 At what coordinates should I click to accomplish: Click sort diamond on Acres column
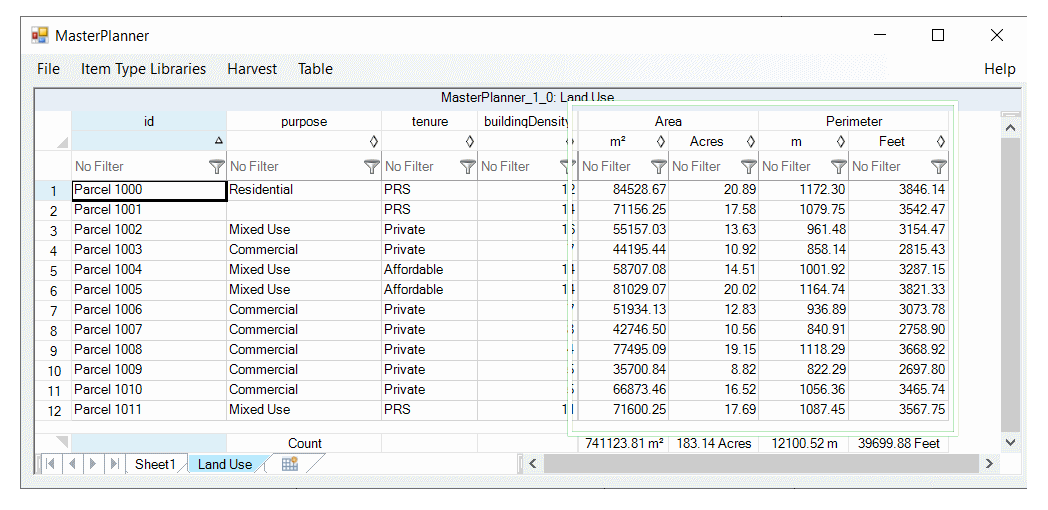coord(751,141)
